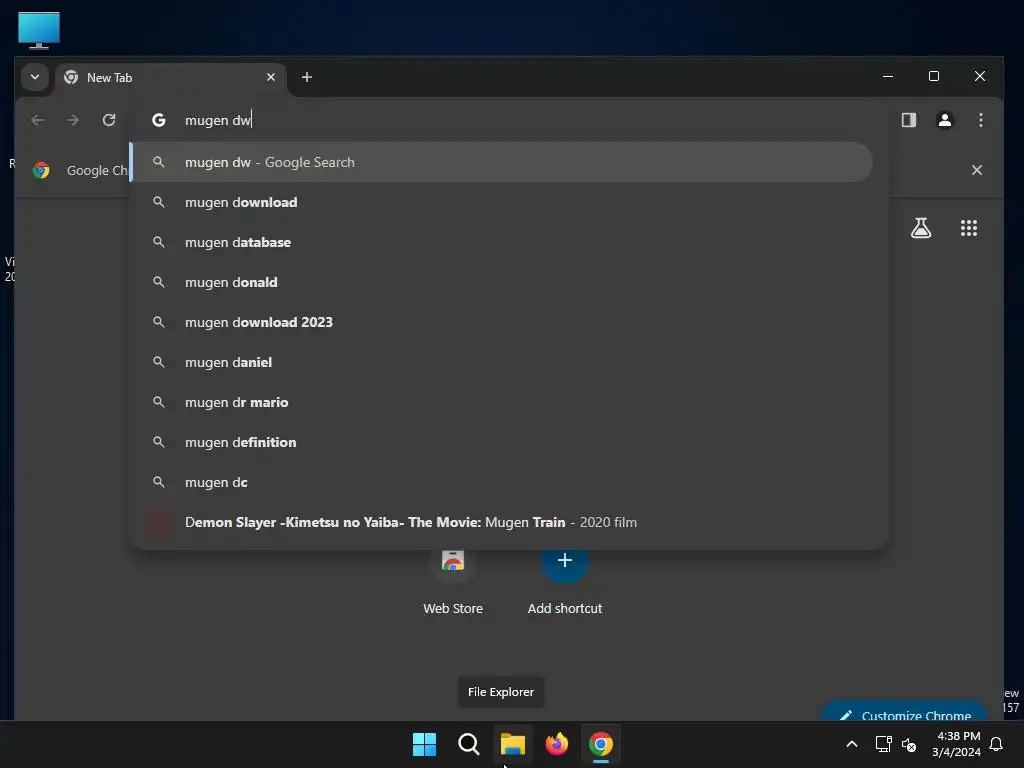Maximize the Chrome window
The width and height of the screenshot is (1024, 768).
click(934, 76)
